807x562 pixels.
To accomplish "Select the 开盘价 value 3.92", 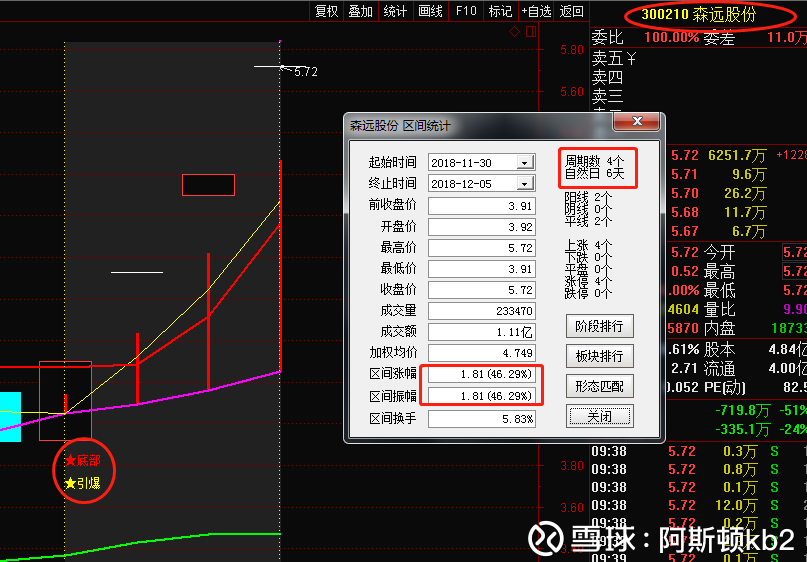I will coord(482,227).
